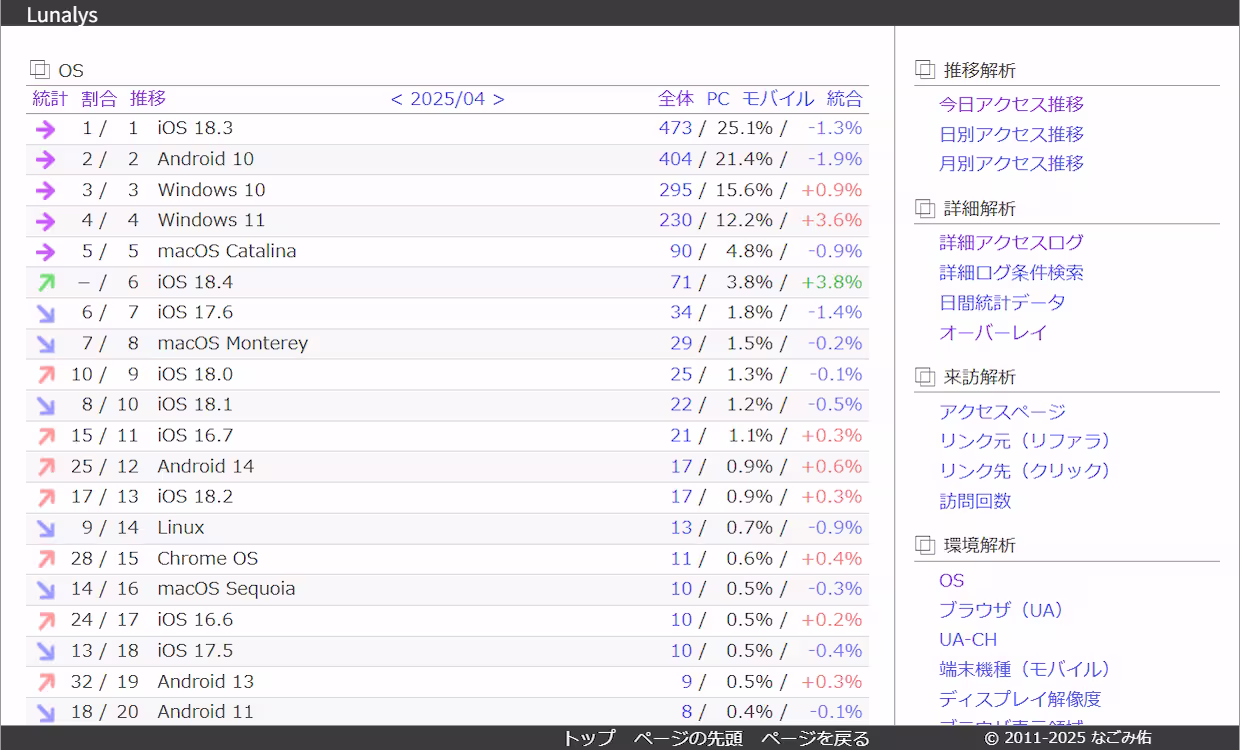The height and width of the screenshot is (750, 1240).
Task: Open 端末機種（モバイル） link
Action: 1025,669
